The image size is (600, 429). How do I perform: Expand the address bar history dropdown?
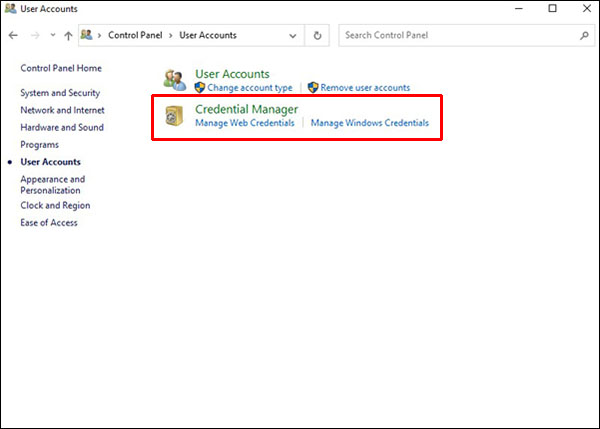coord(293,36)
